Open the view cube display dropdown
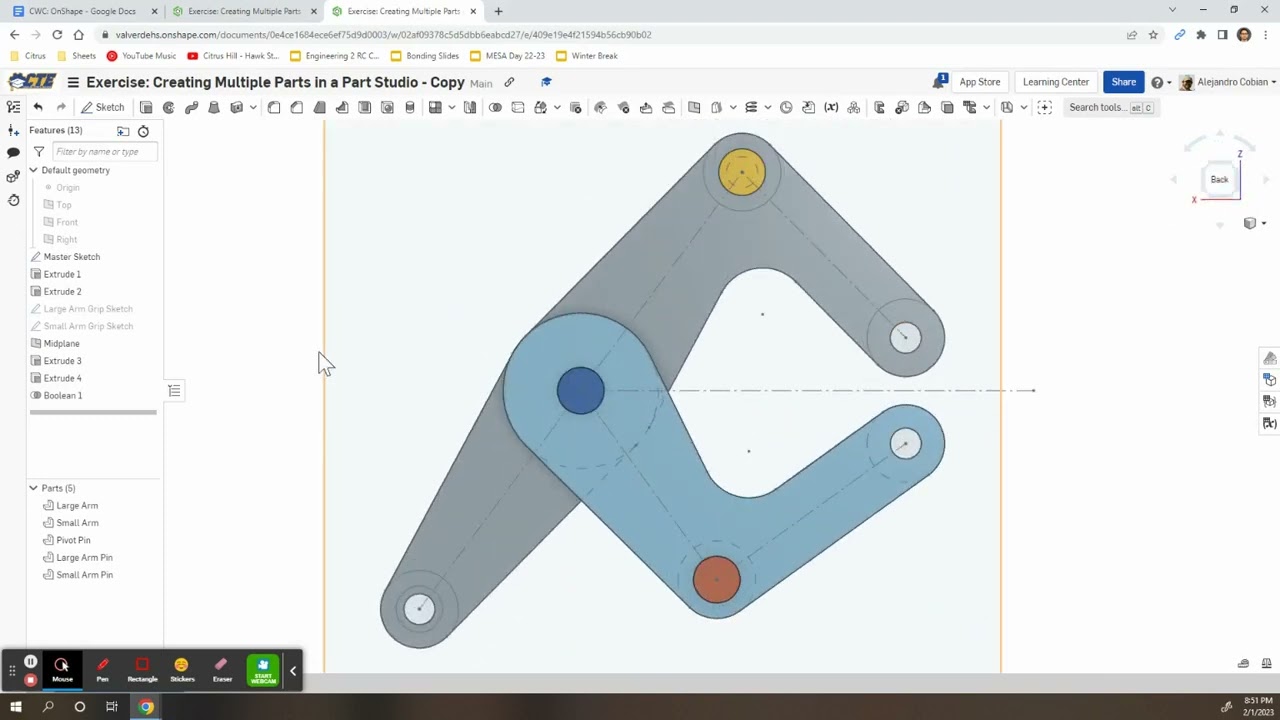Image resolution: width=1280 pixels, height=720 pixels. click(1254, 223)
